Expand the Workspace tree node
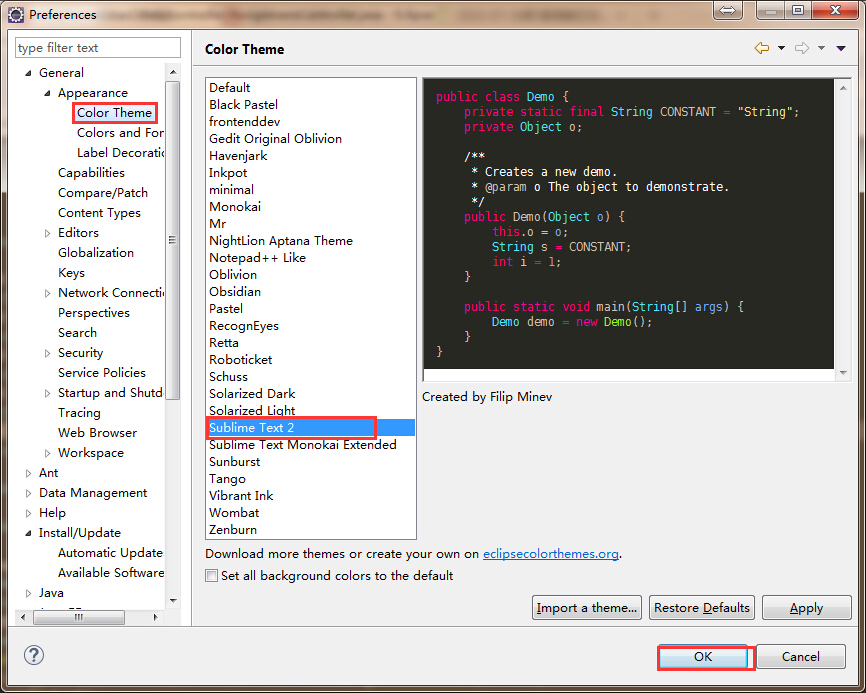The height and width of the screenshot is (693, 866). coord(47,453)
